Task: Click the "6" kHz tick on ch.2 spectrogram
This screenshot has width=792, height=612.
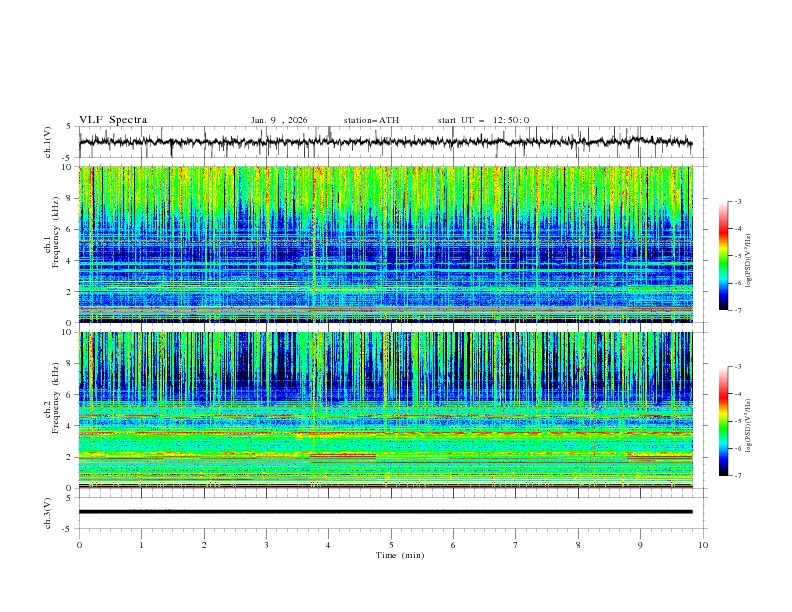Action: (70, 394)
